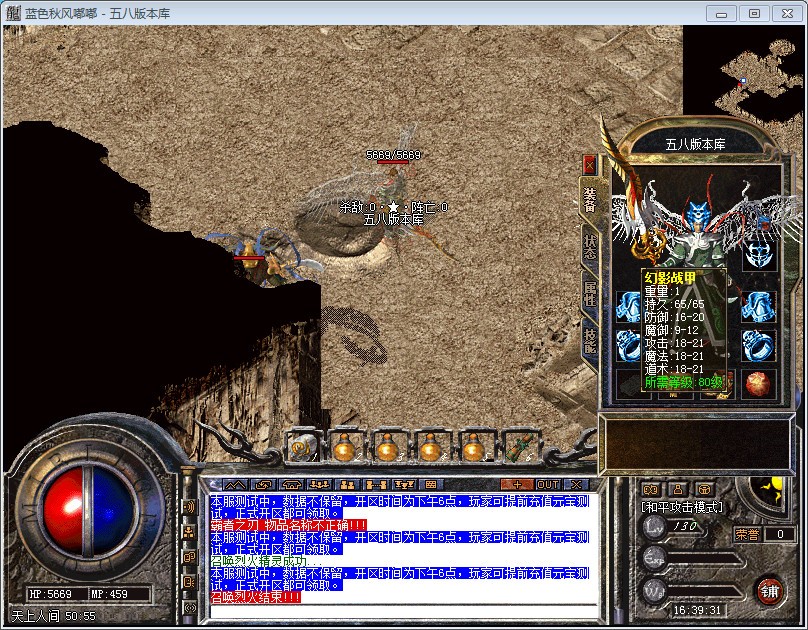
Task: Click the red 铺 shop button
Action: [768, 590]
